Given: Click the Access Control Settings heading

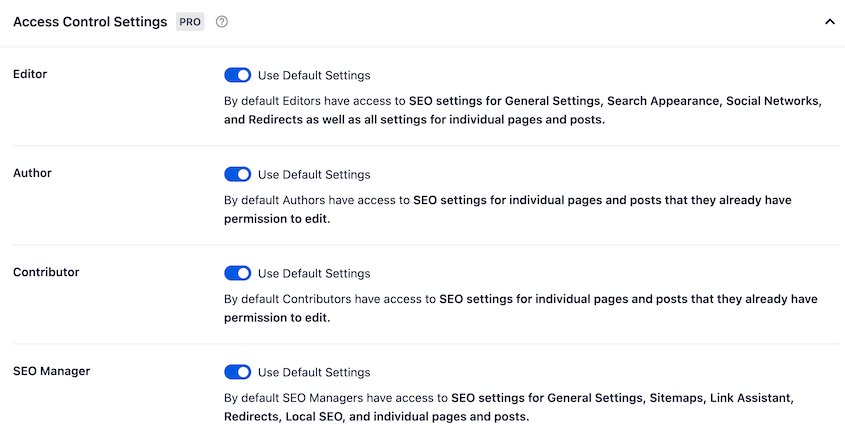Looking at the screenshot, I should point(90,22).
